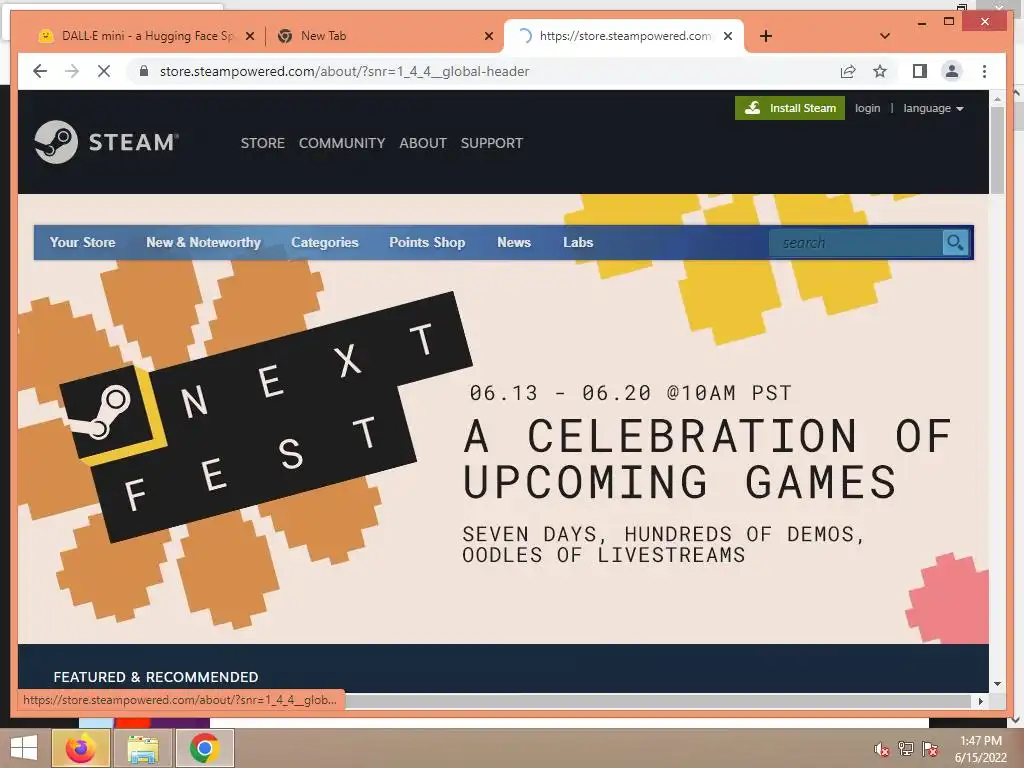Launch Firefox from the taskbar
1024x768 pixels.
(81, 748)
